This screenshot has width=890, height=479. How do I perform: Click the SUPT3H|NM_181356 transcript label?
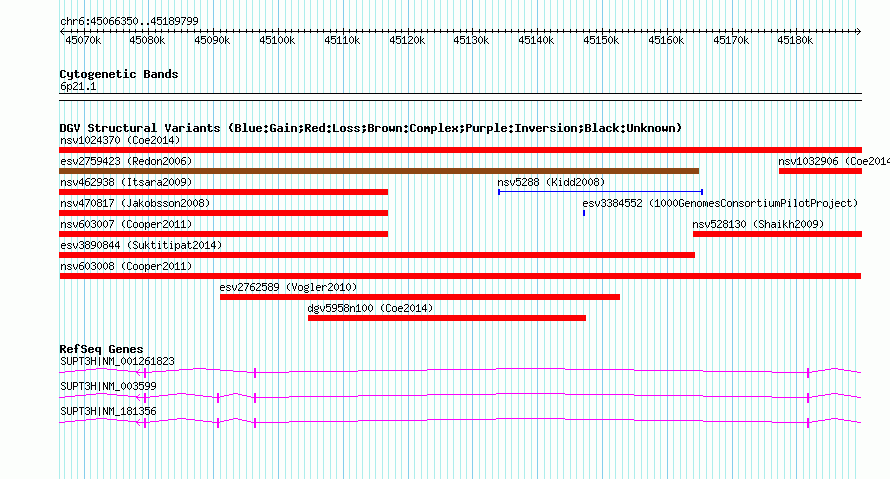point(108,411)
